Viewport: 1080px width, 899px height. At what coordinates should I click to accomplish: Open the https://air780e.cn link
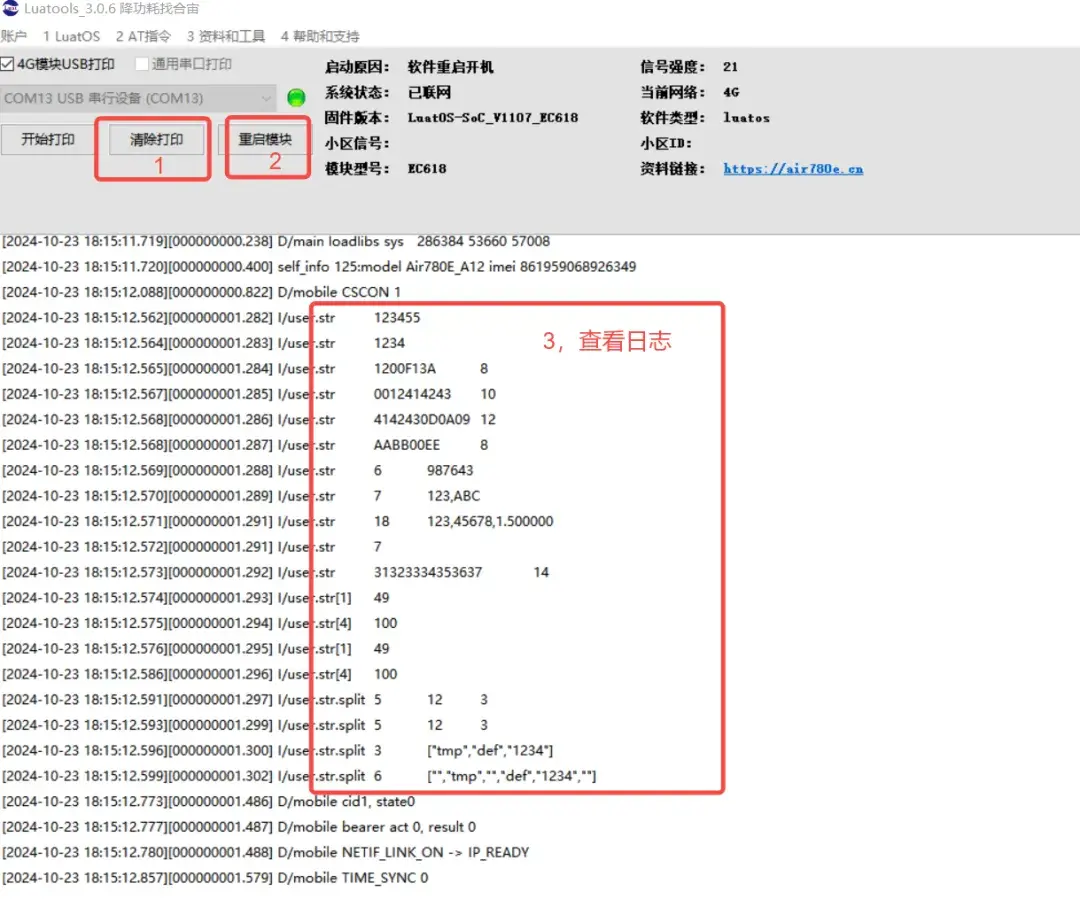(793, 169)
